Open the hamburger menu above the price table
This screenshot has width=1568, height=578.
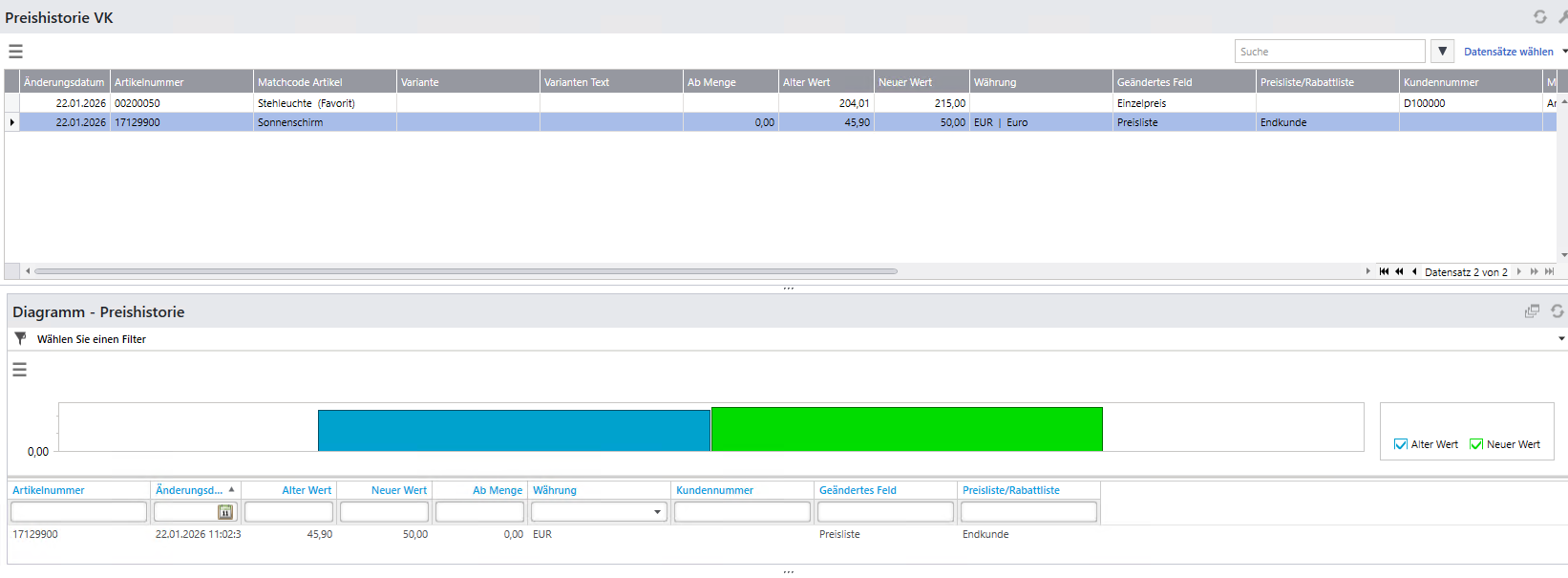pyautogui.click(x=15, y=52)
